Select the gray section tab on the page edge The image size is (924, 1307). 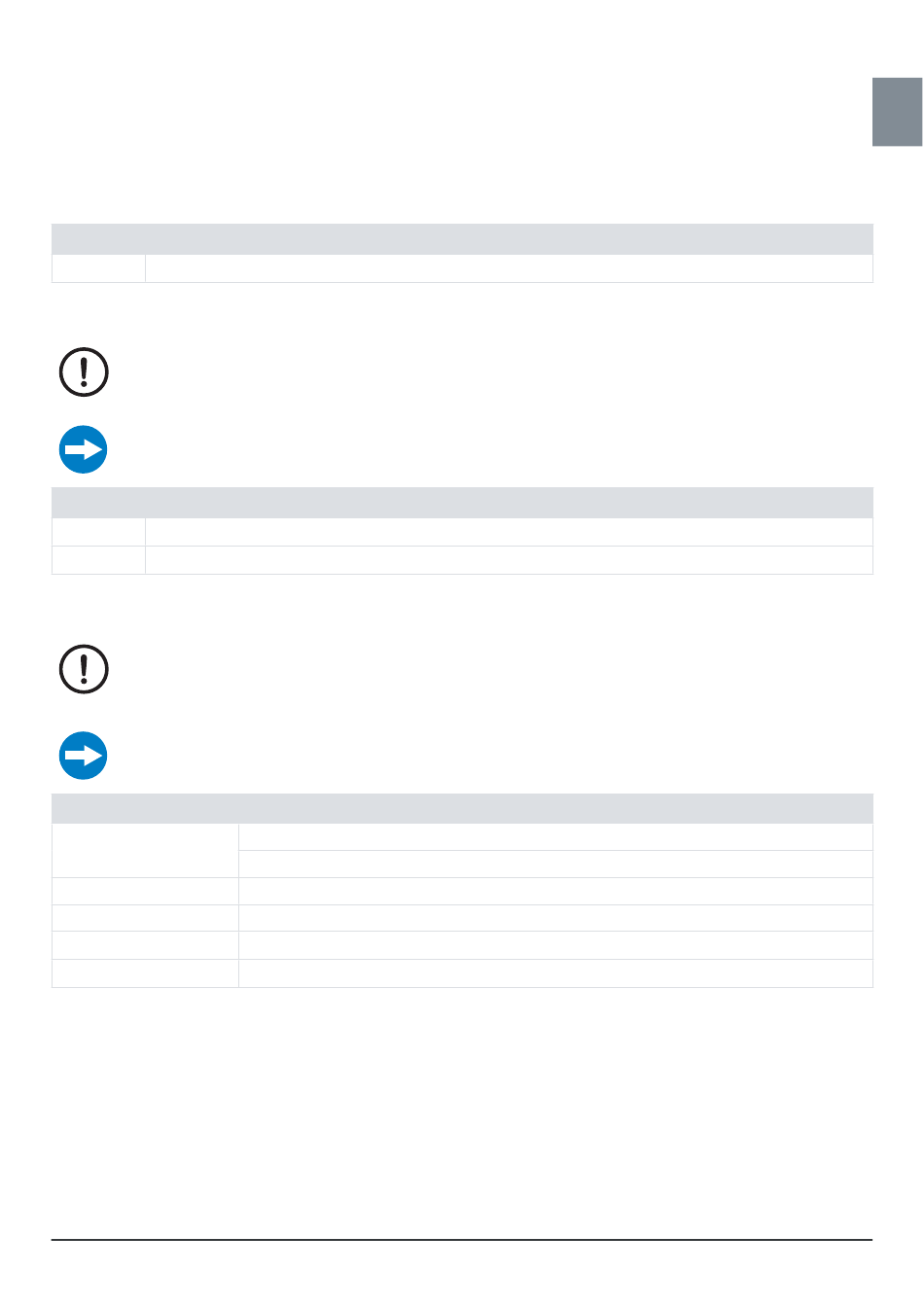(897, 112)
